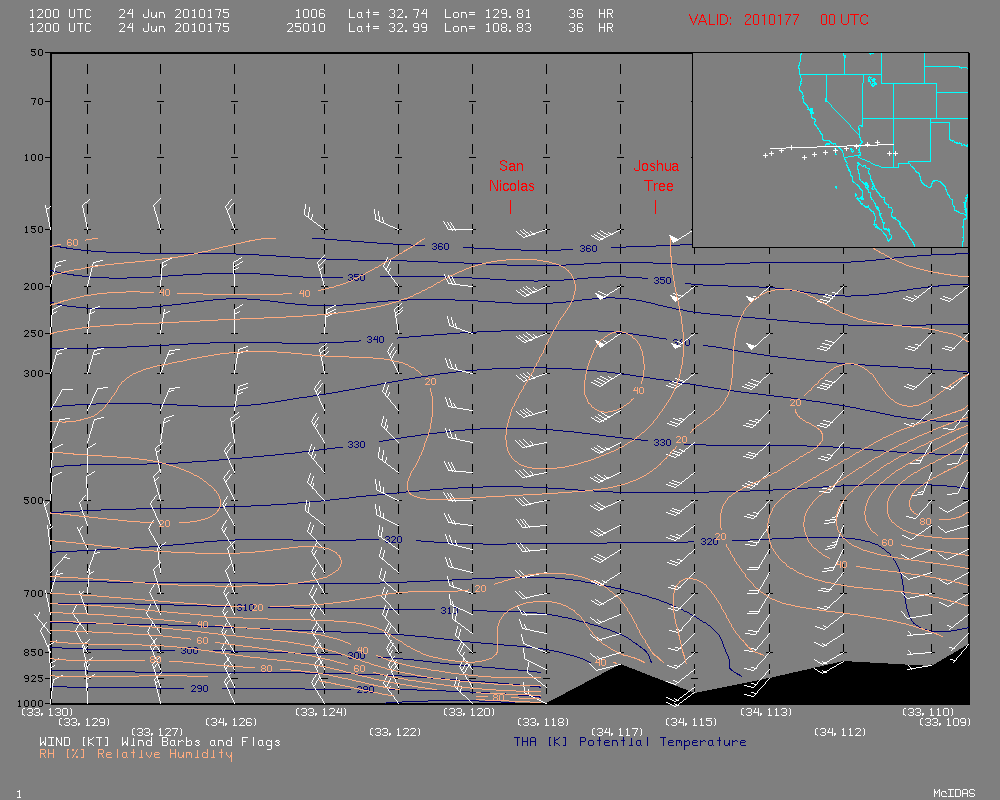Click the 500 pressure level label
This screenshot has width=1000, height=800.
point(34,500)
